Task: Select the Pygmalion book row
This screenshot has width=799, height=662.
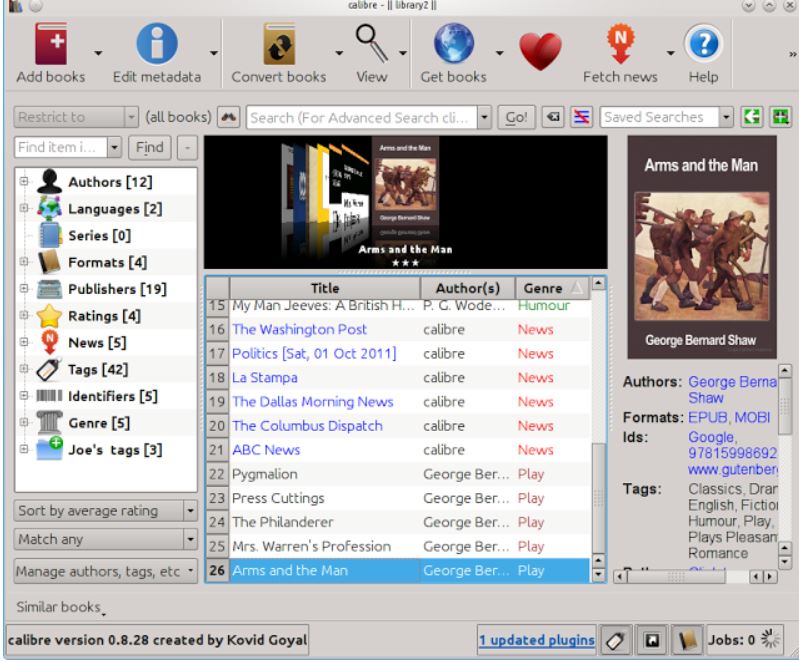Action: [398, 474]
